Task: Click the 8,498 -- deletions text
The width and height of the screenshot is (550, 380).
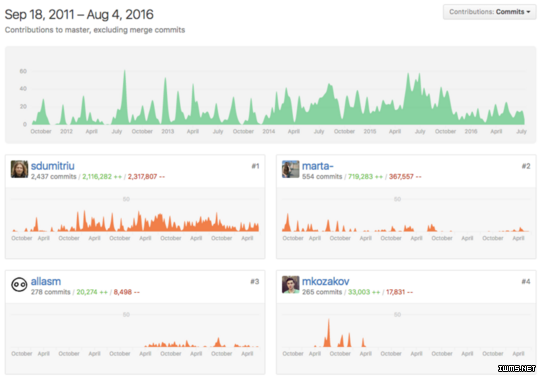Action: coord(126,292)
